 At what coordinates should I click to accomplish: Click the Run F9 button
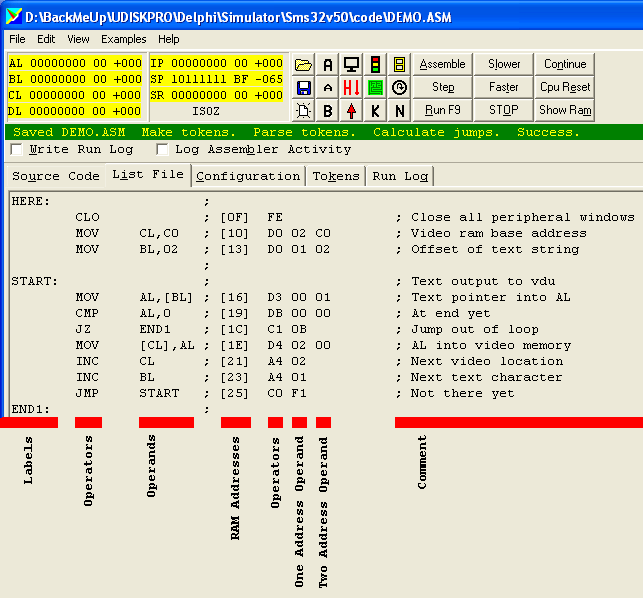coord(442,110)
